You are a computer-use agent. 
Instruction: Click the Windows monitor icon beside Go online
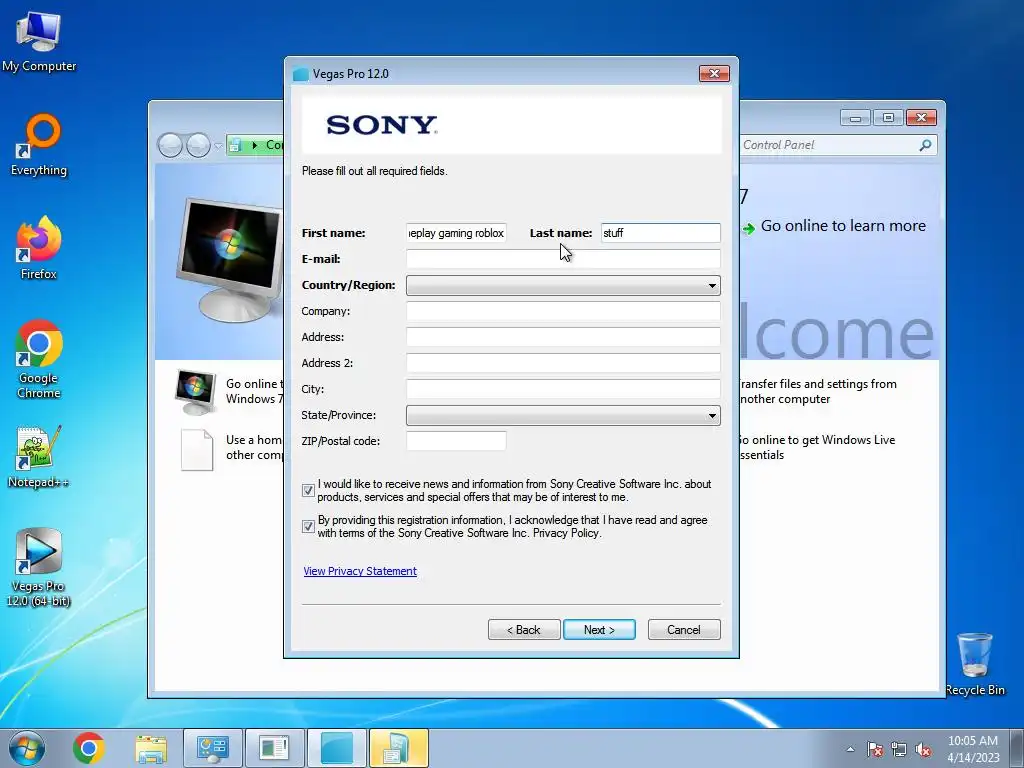point(195,392)
